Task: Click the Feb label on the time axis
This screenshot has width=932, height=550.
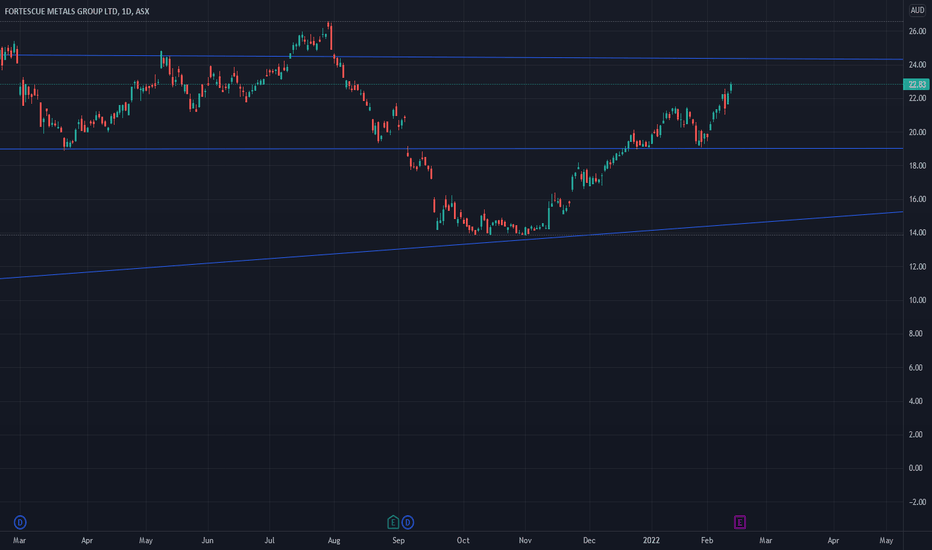Action: [x=707, y=540]
